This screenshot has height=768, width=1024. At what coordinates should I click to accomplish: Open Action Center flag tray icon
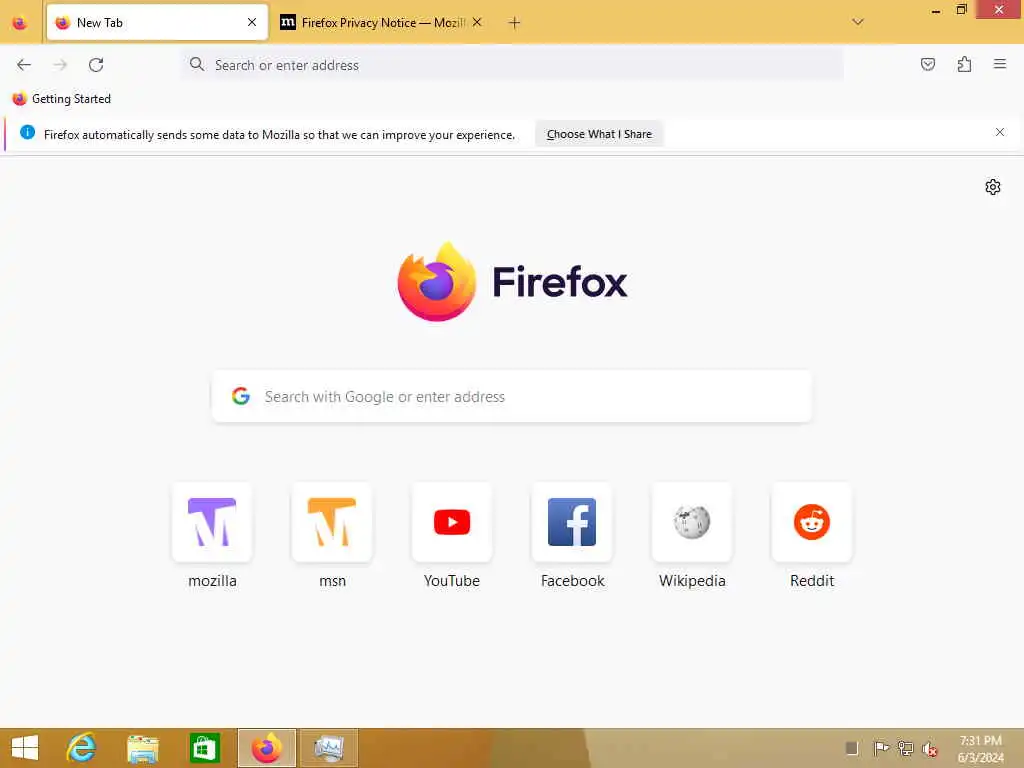coord(880,748)
